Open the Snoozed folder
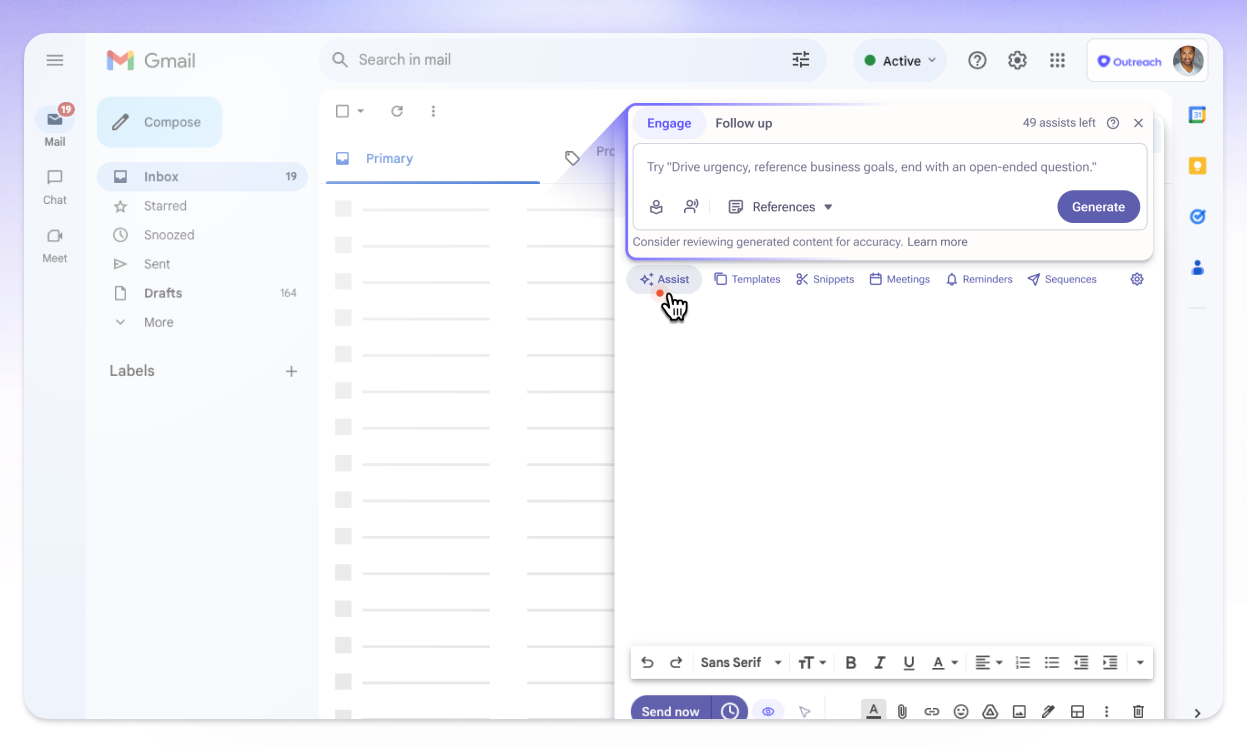The height and width of the screenshot is (748, 1247). click(x=169, y=235)
